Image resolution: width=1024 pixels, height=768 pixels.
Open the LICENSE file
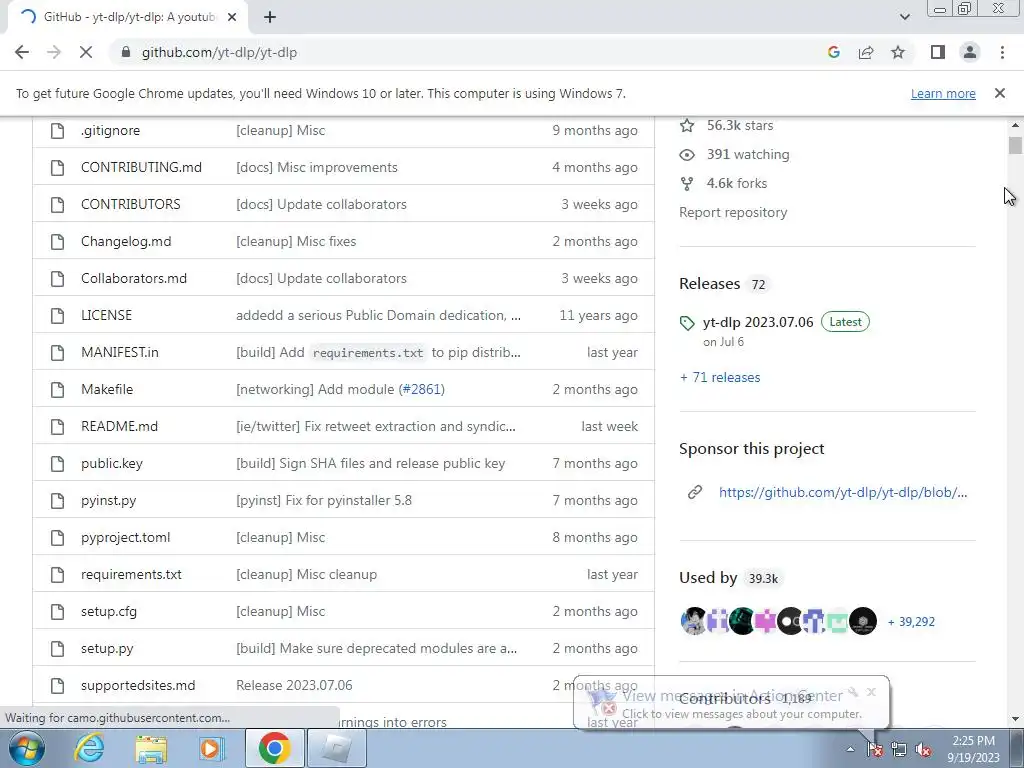[x=106, y=315]
